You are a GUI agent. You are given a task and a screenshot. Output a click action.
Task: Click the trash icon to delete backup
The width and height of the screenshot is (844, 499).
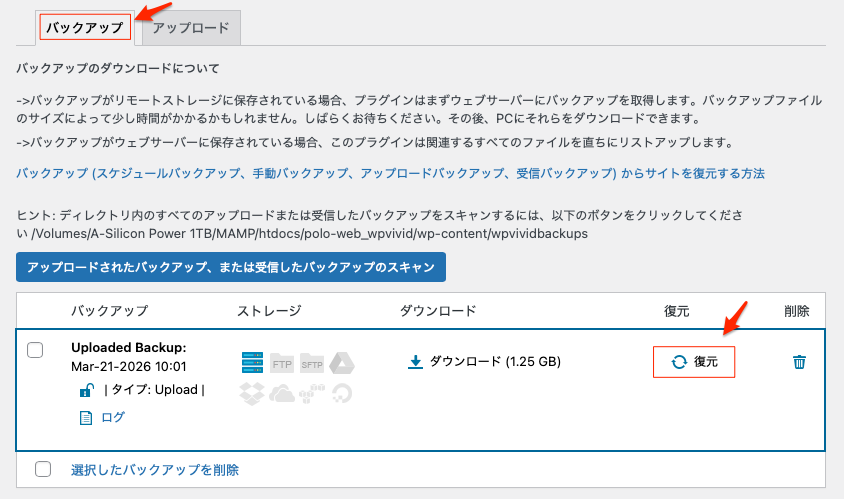pyautogui.click(x=799, y=362)
